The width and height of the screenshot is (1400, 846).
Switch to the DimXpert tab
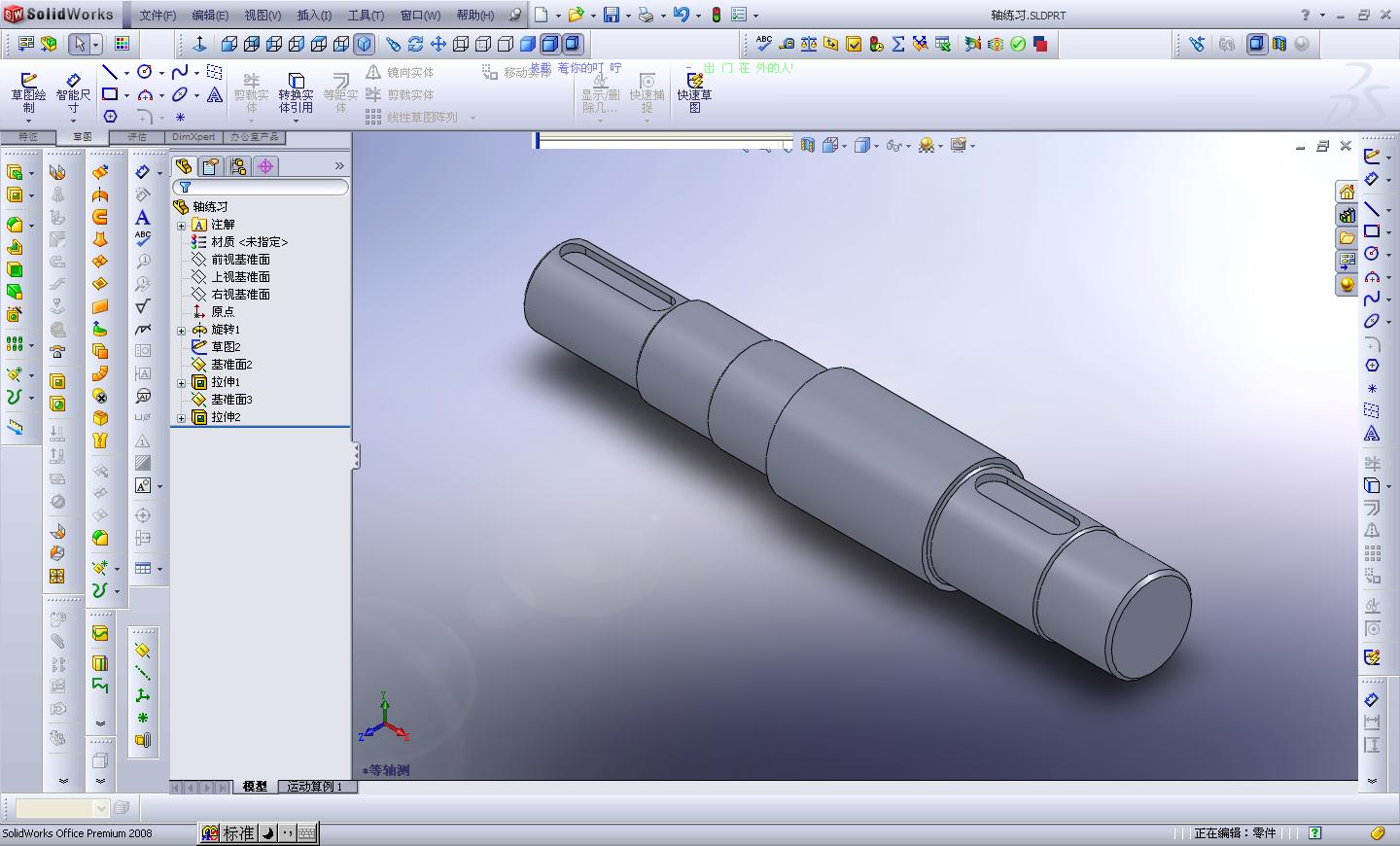click(193, 137)
